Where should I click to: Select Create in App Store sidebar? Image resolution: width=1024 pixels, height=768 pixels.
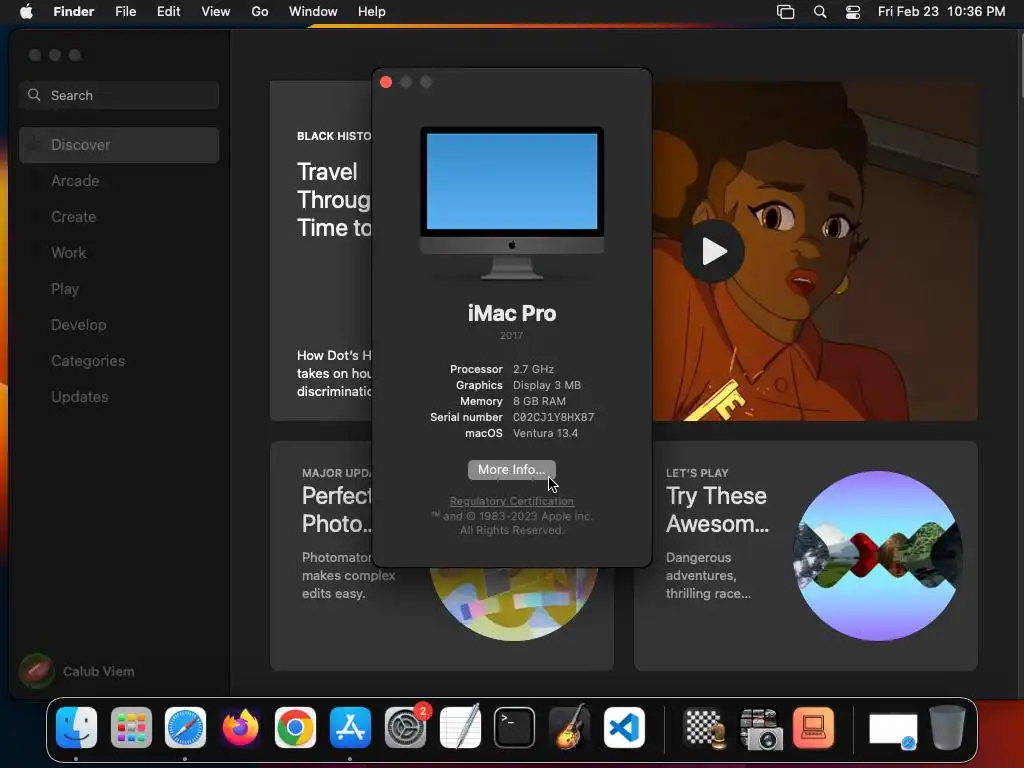click(120, 217)
